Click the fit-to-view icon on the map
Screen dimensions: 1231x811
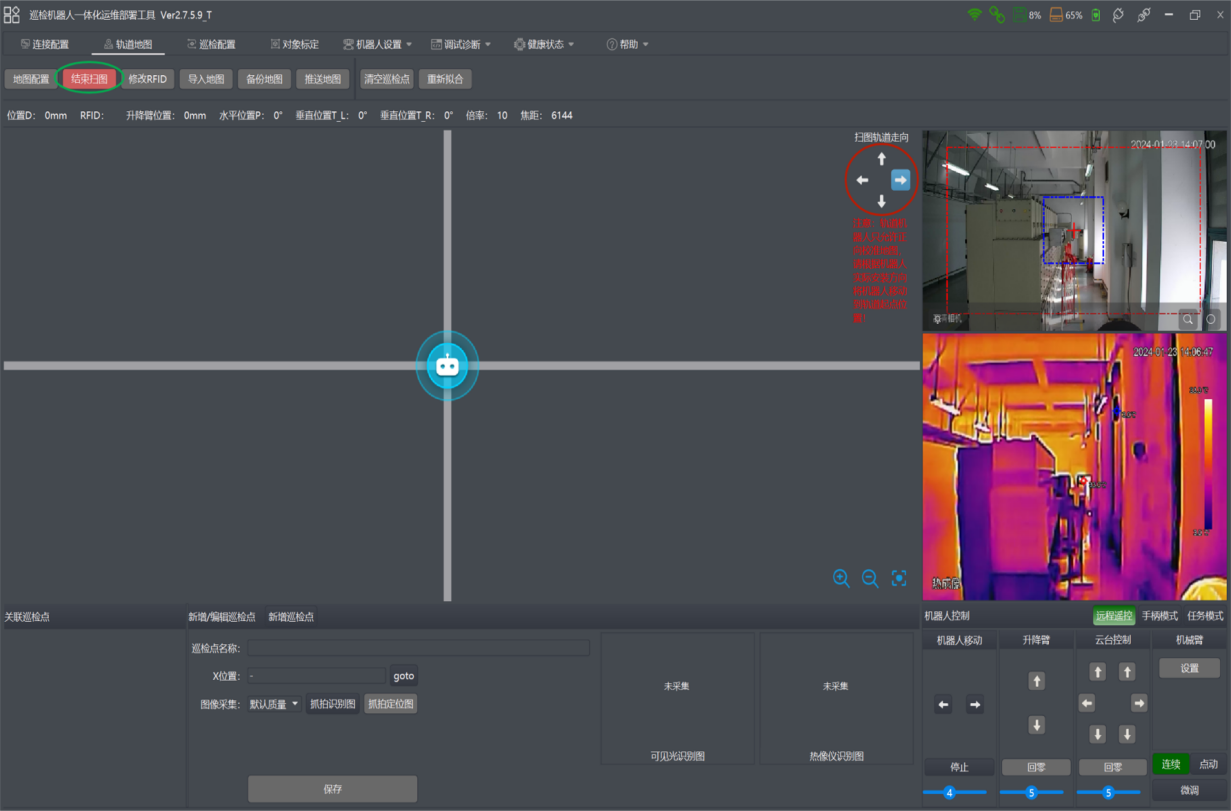click(x=899, y=578)
